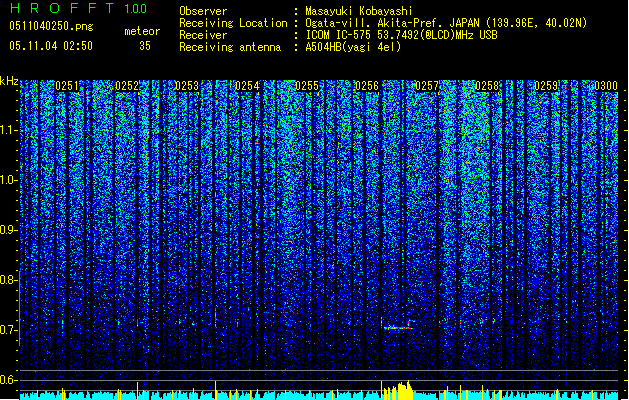Click the A504HB(yagi 4el) antenna text
The width and height of the screenshot is (629, 400).
tap(353, 47)
